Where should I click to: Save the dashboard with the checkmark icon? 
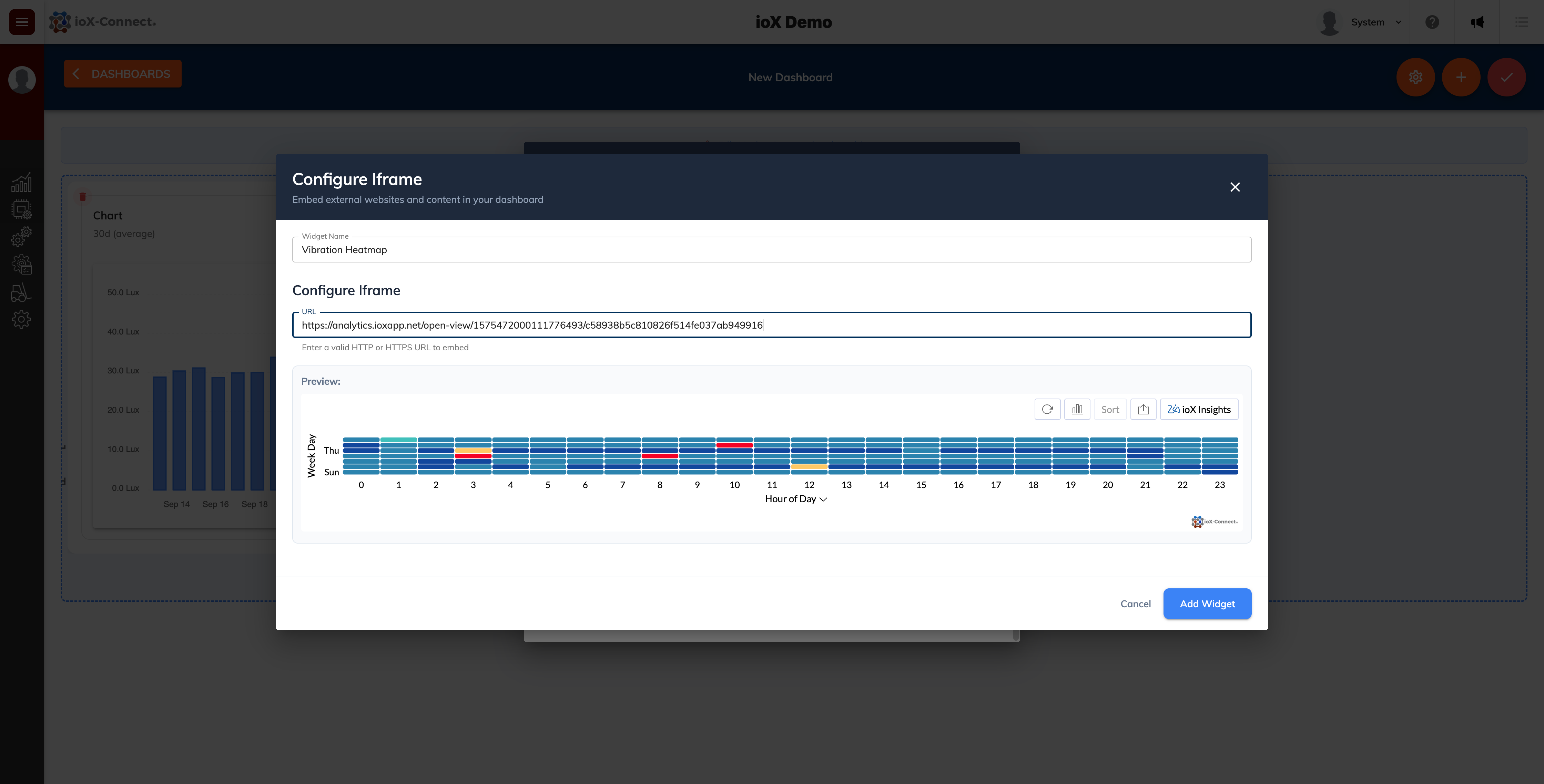click(x=1507, y=77)
